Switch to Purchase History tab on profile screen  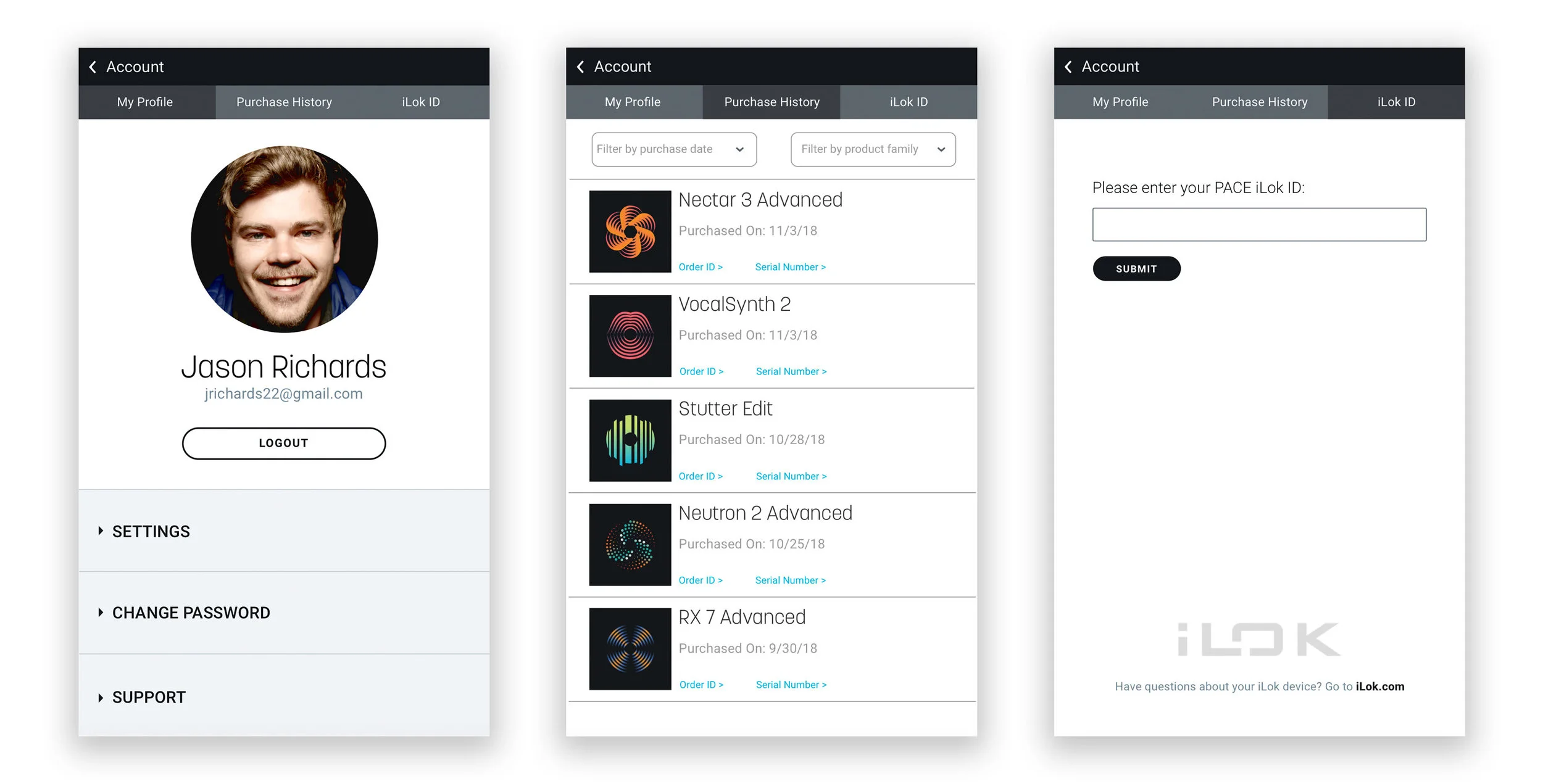pyautogui.click(x=284, y=102)
